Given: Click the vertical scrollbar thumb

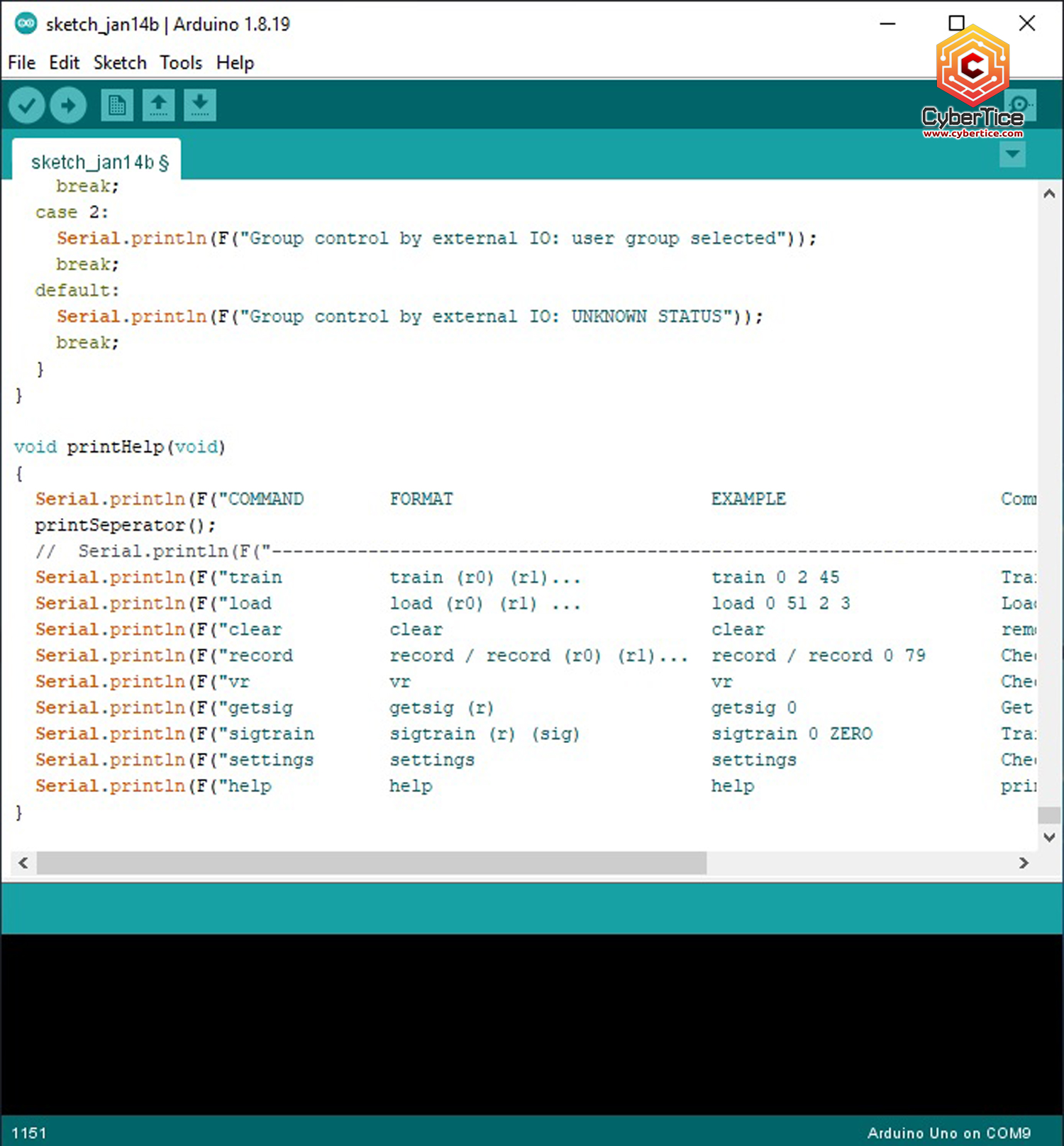Looking at the screenshot, I should point(1049,815).
